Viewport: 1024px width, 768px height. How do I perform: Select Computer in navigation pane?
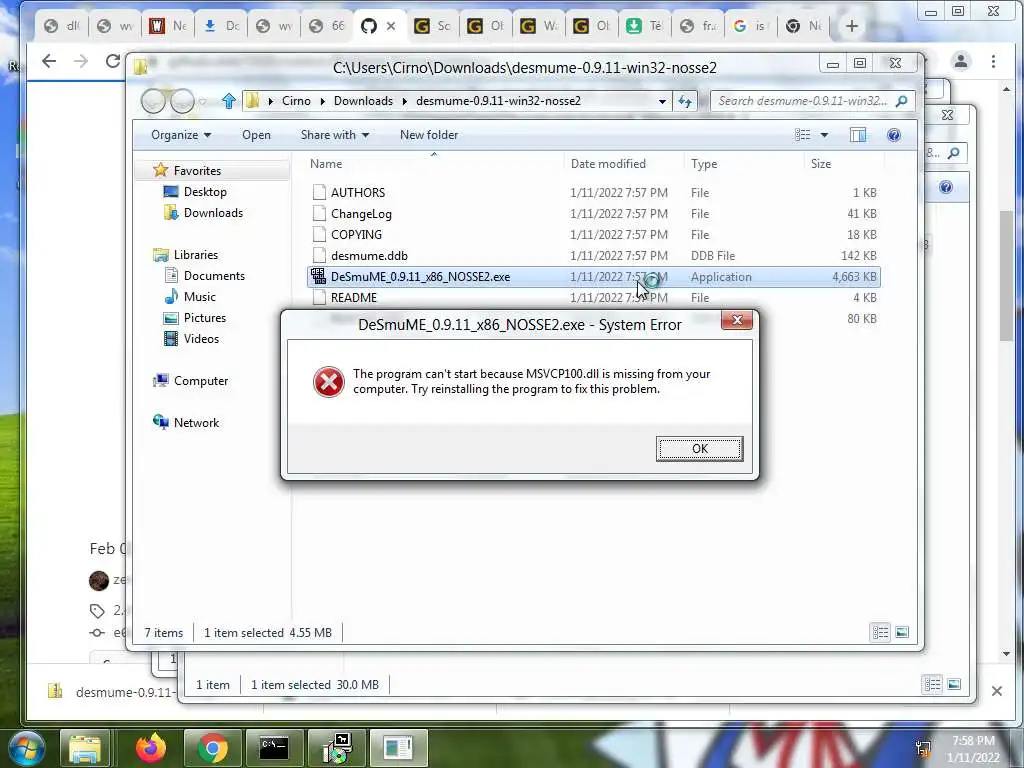click(200, 381)
